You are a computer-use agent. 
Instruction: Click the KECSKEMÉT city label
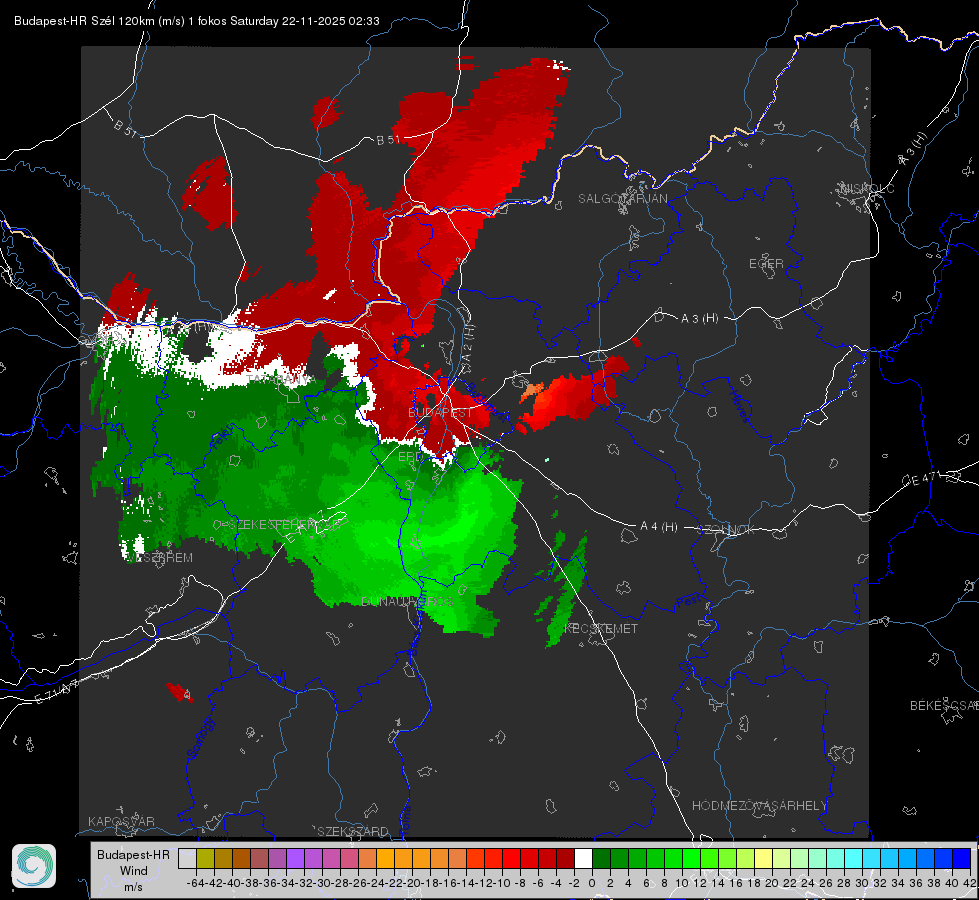601,629
